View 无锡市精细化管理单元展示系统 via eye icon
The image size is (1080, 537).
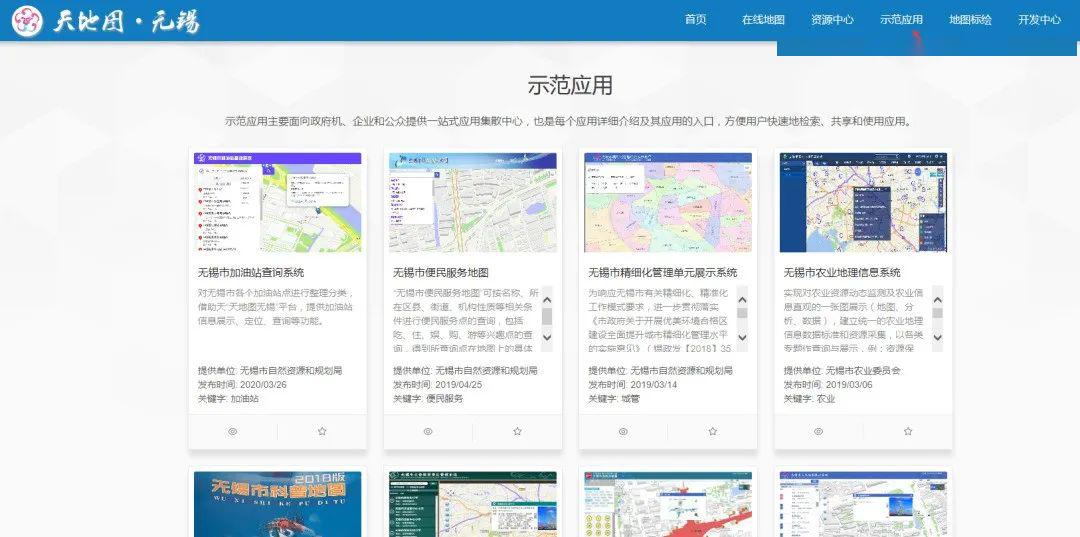tap(623, 432)
